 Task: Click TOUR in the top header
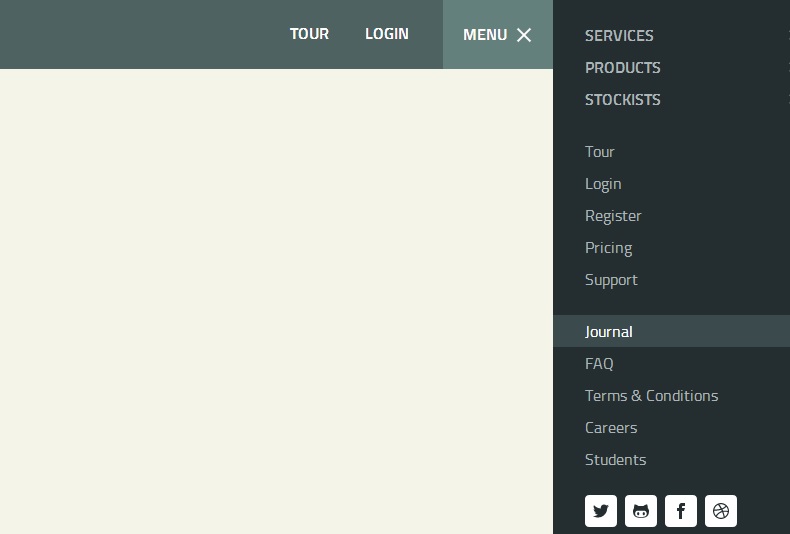coord(309,34)
